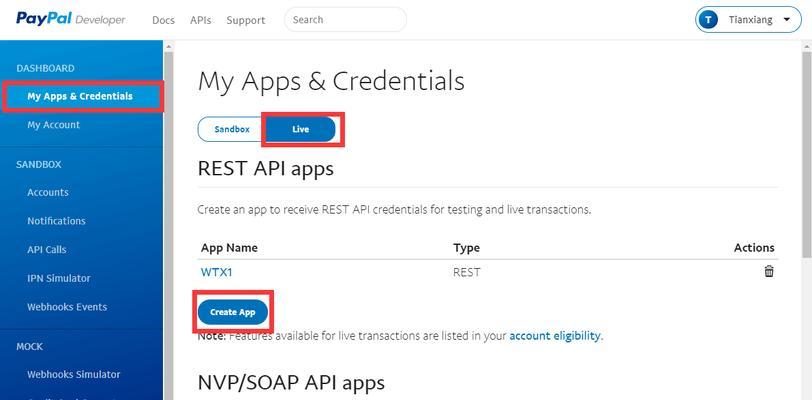This screenshot has width=812, height=400.
Task: Open the APIs menu
Action: 200,21
